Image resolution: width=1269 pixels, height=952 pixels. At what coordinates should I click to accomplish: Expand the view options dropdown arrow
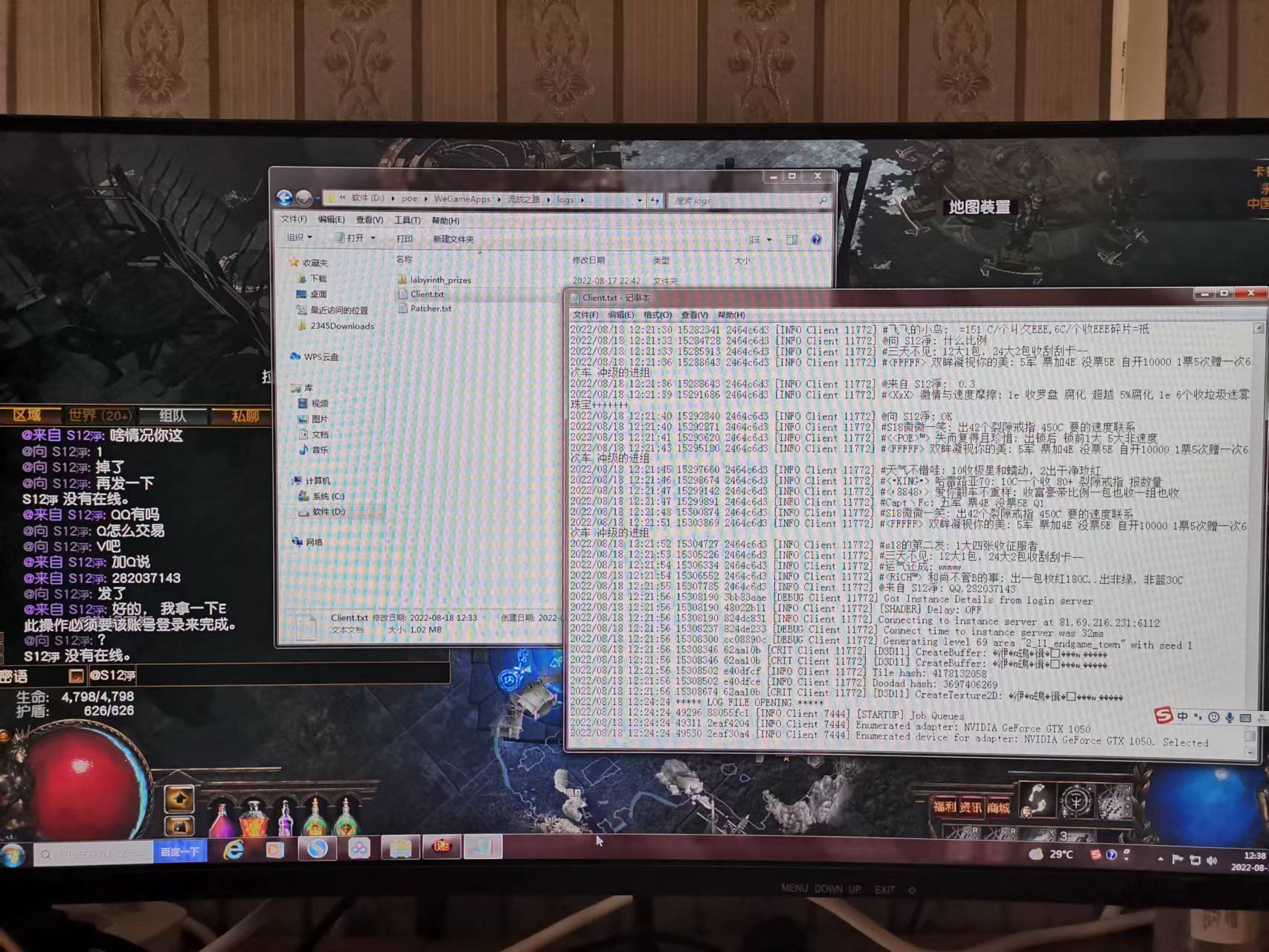click(769, 239)
